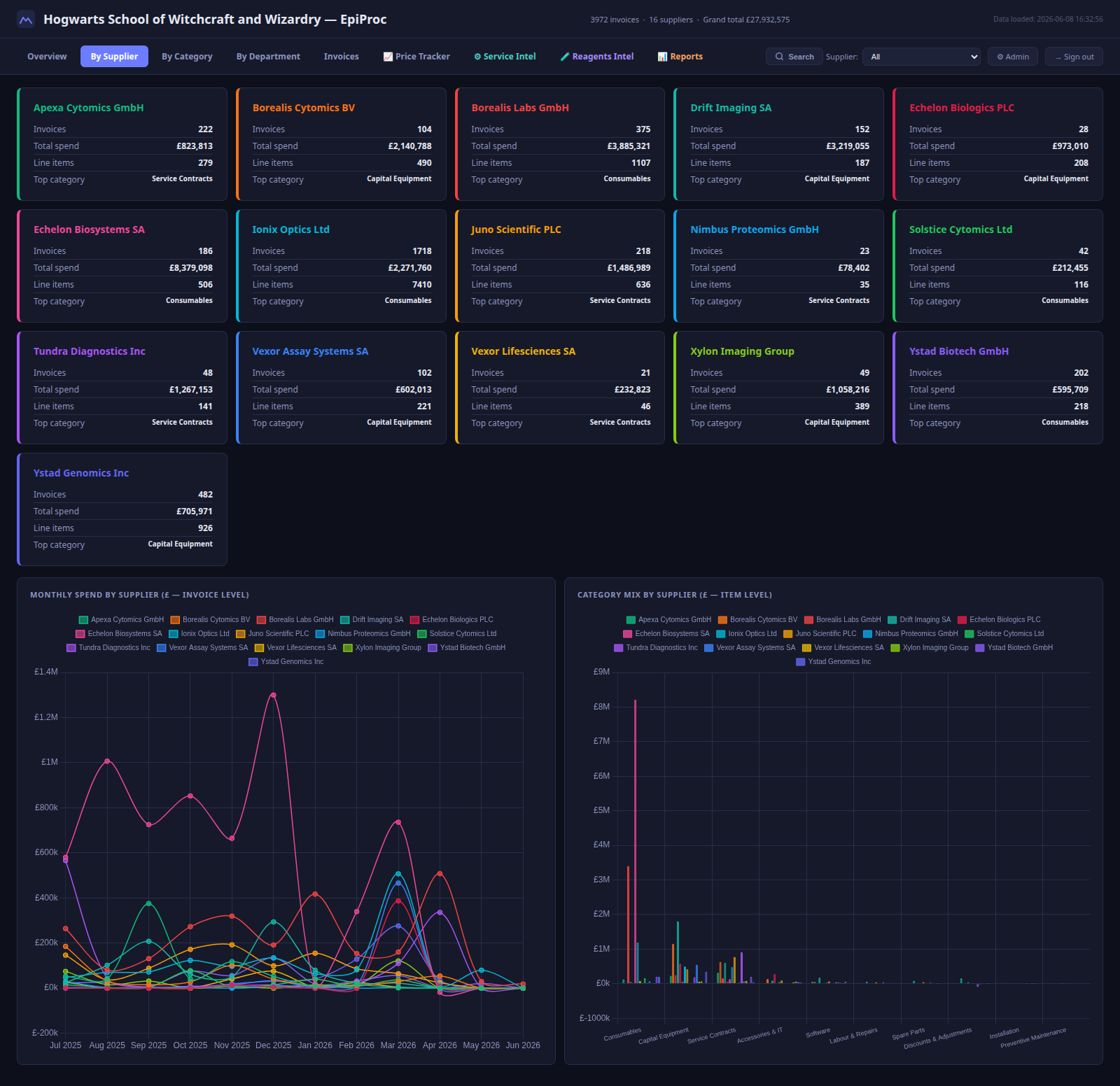Open Ystad Genomics Inc supplier card

122,509
